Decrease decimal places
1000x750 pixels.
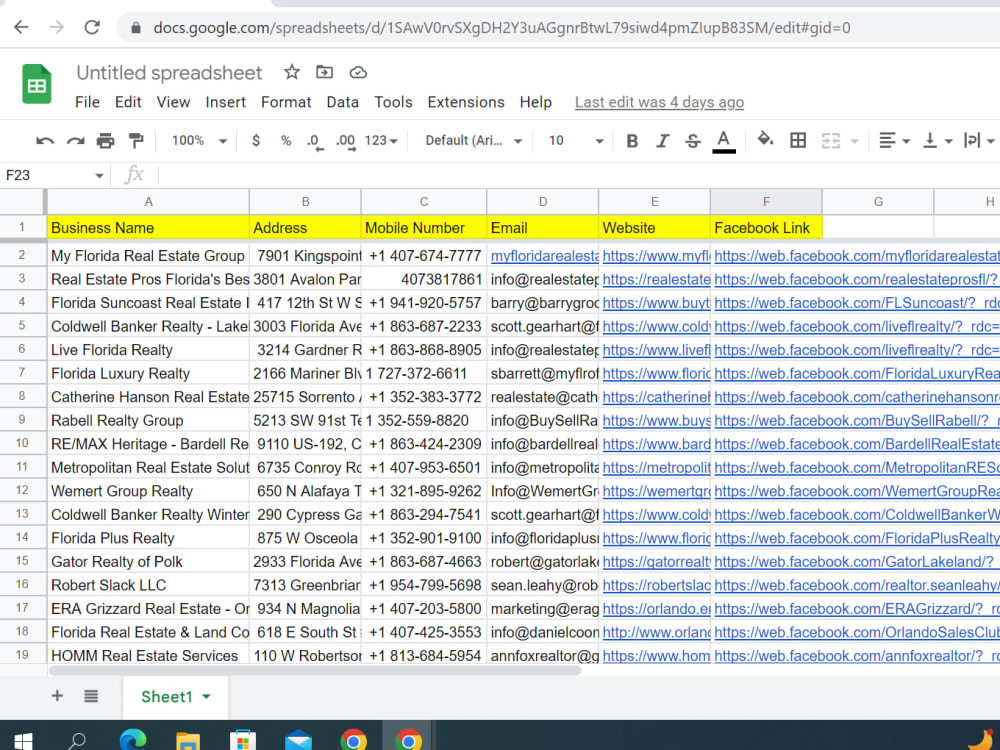coord(314,142)
